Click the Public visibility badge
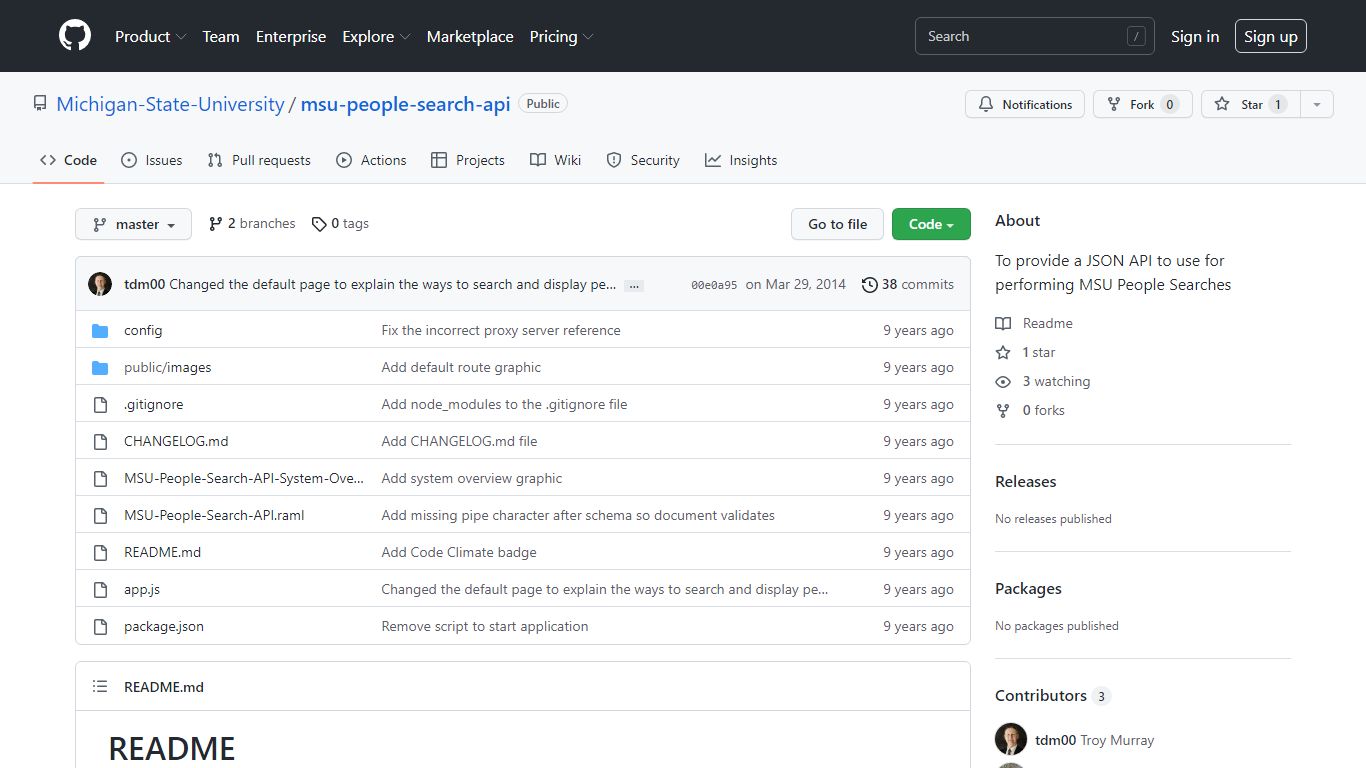This screenshot has height=768, width=1366. tap(543, 104)
